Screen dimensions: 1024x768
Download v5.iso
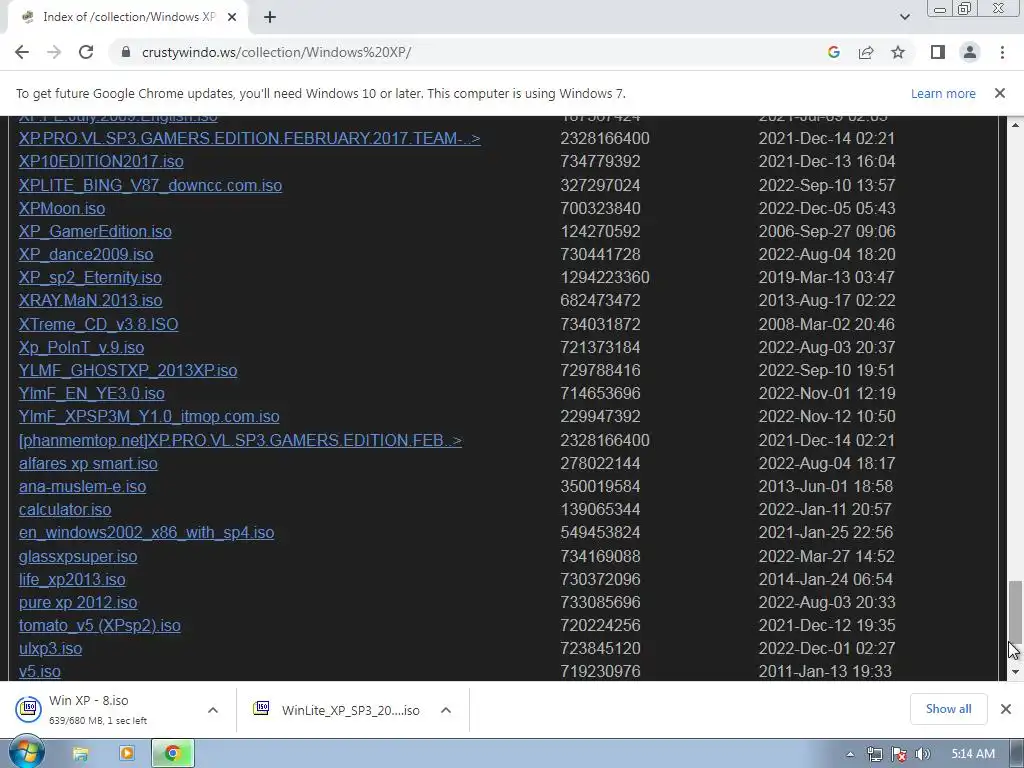39,671
